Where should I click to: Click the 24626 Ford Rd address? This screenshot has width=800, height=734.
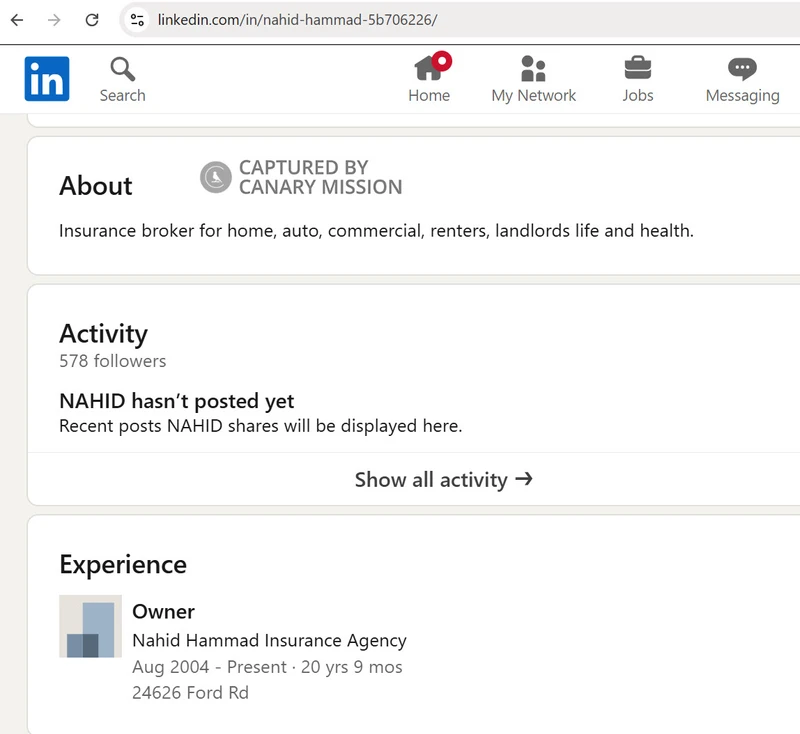tap(190, 693)
